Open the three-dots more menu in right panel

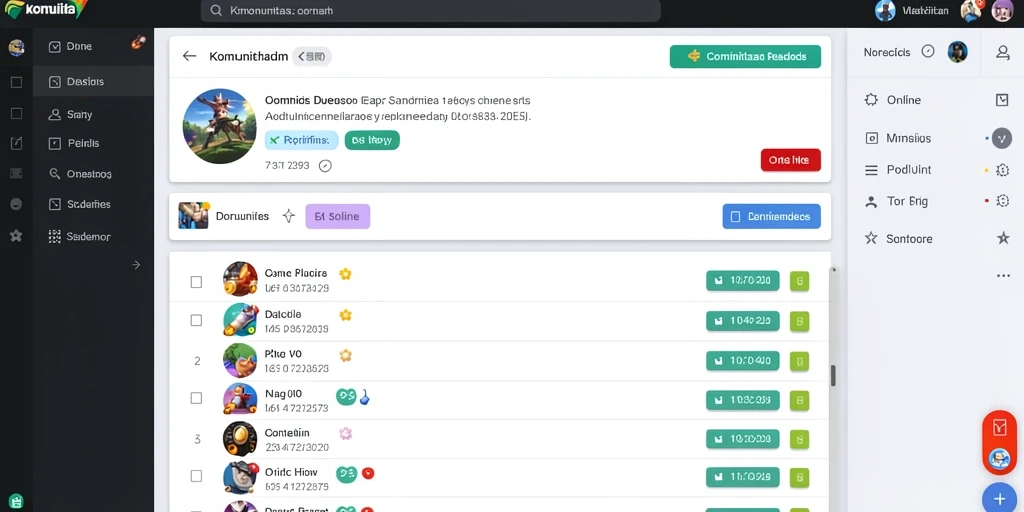coord(1003,276)
